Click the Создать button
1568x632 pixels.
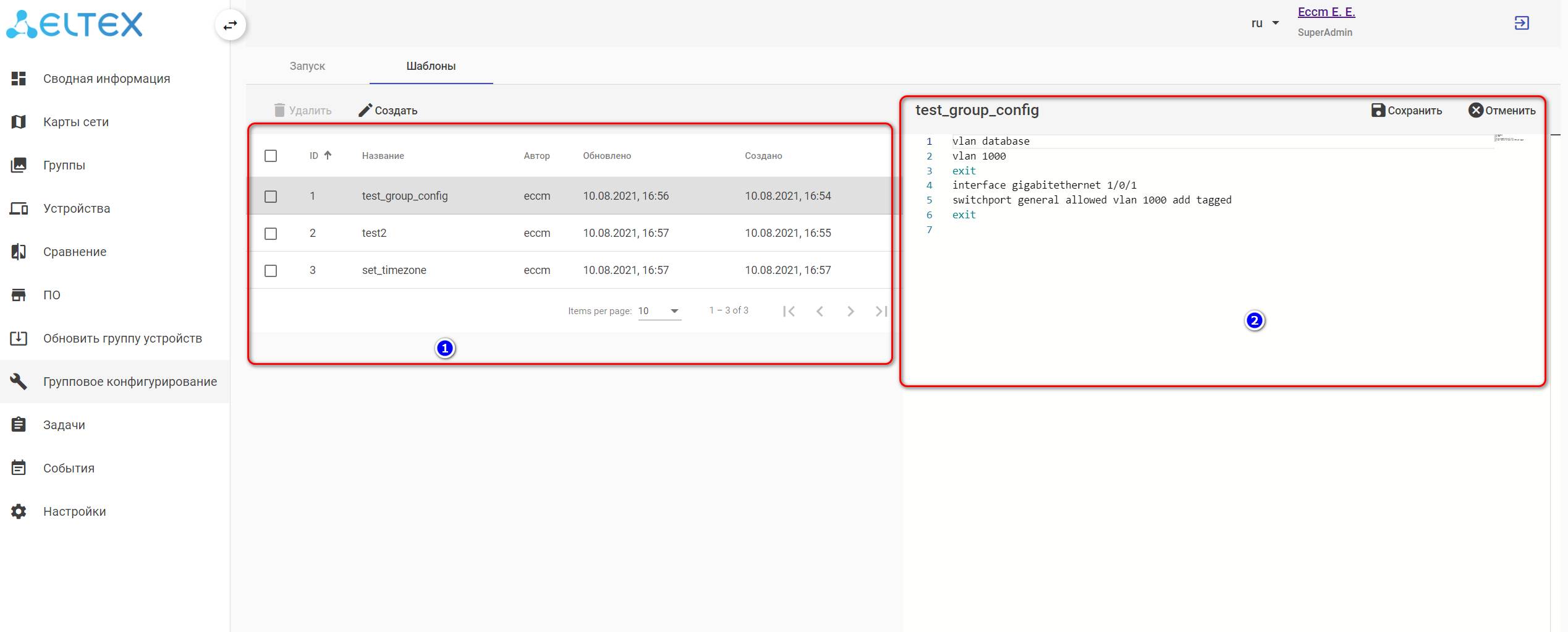(x=388, y=111)
